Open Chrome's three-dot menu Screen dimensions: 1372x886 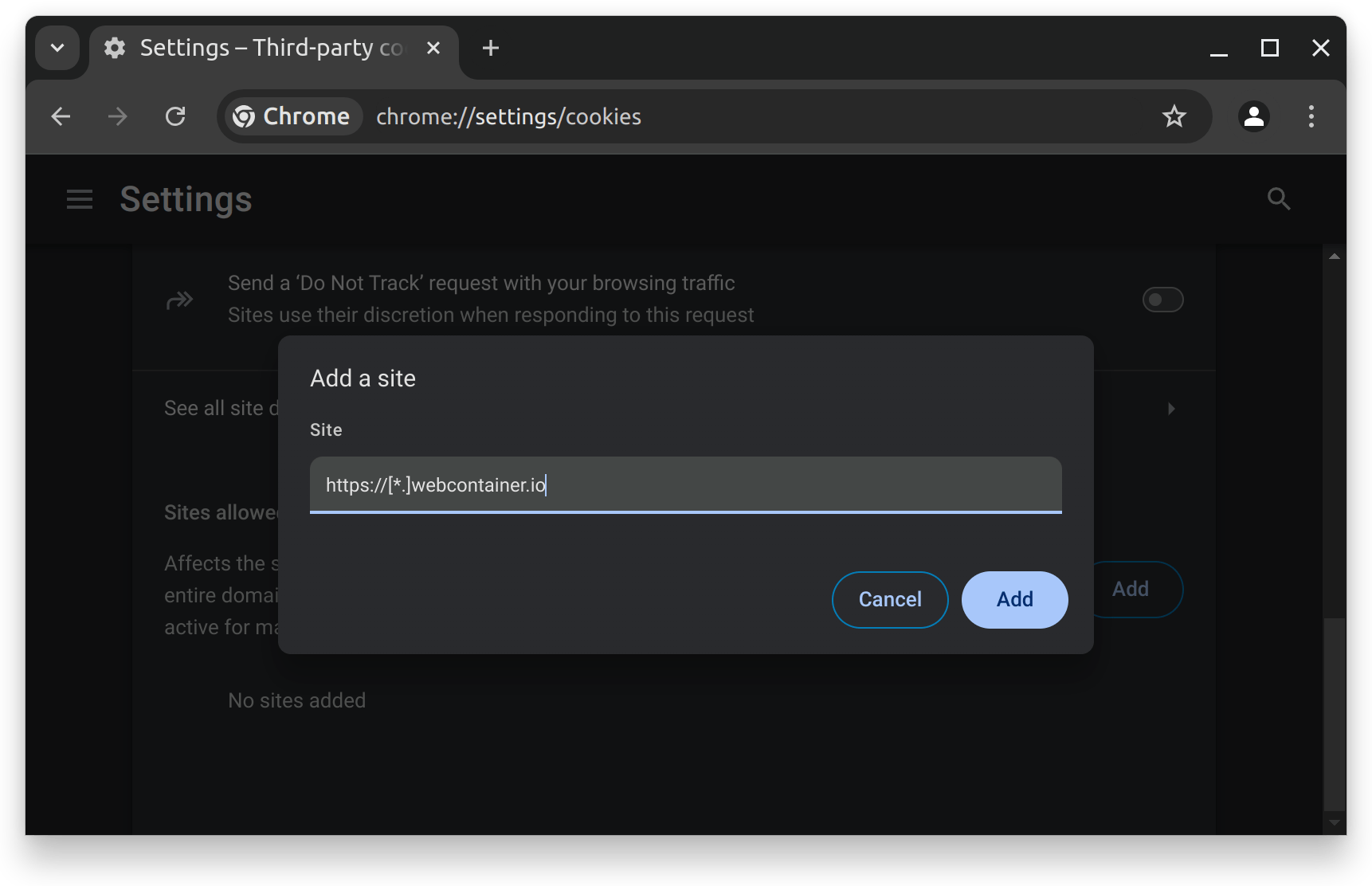click(x=1311, y=117)
